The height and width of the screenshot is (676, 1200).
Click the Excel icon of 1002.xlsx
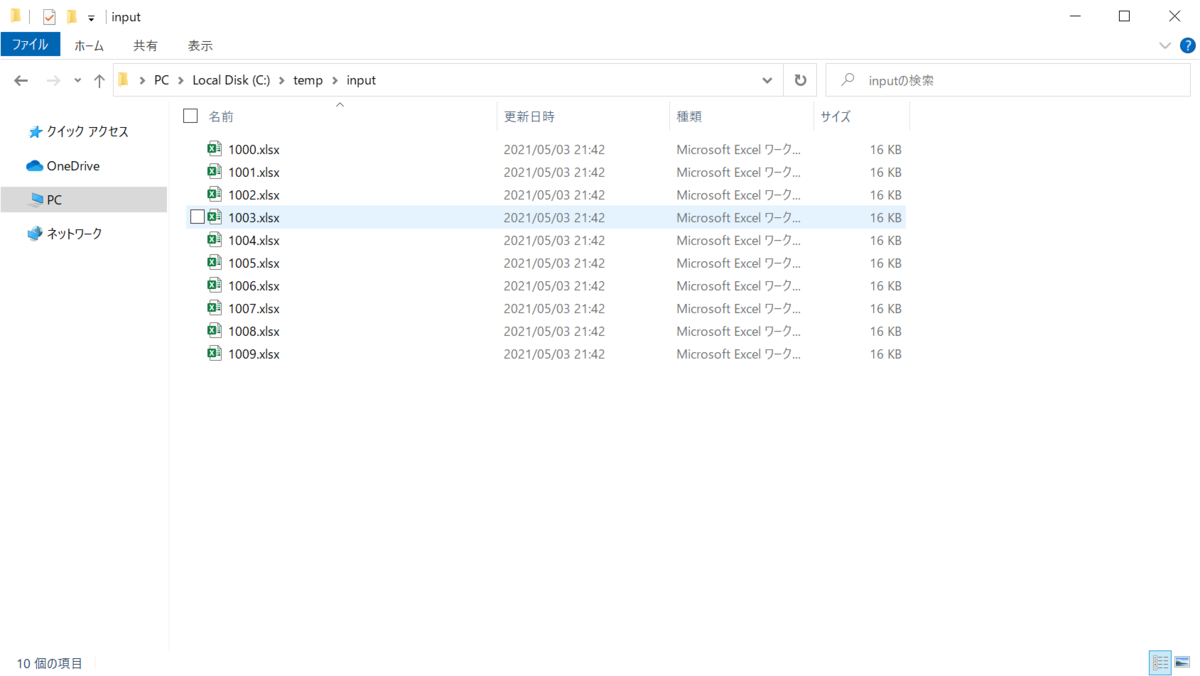pos(214,195)
